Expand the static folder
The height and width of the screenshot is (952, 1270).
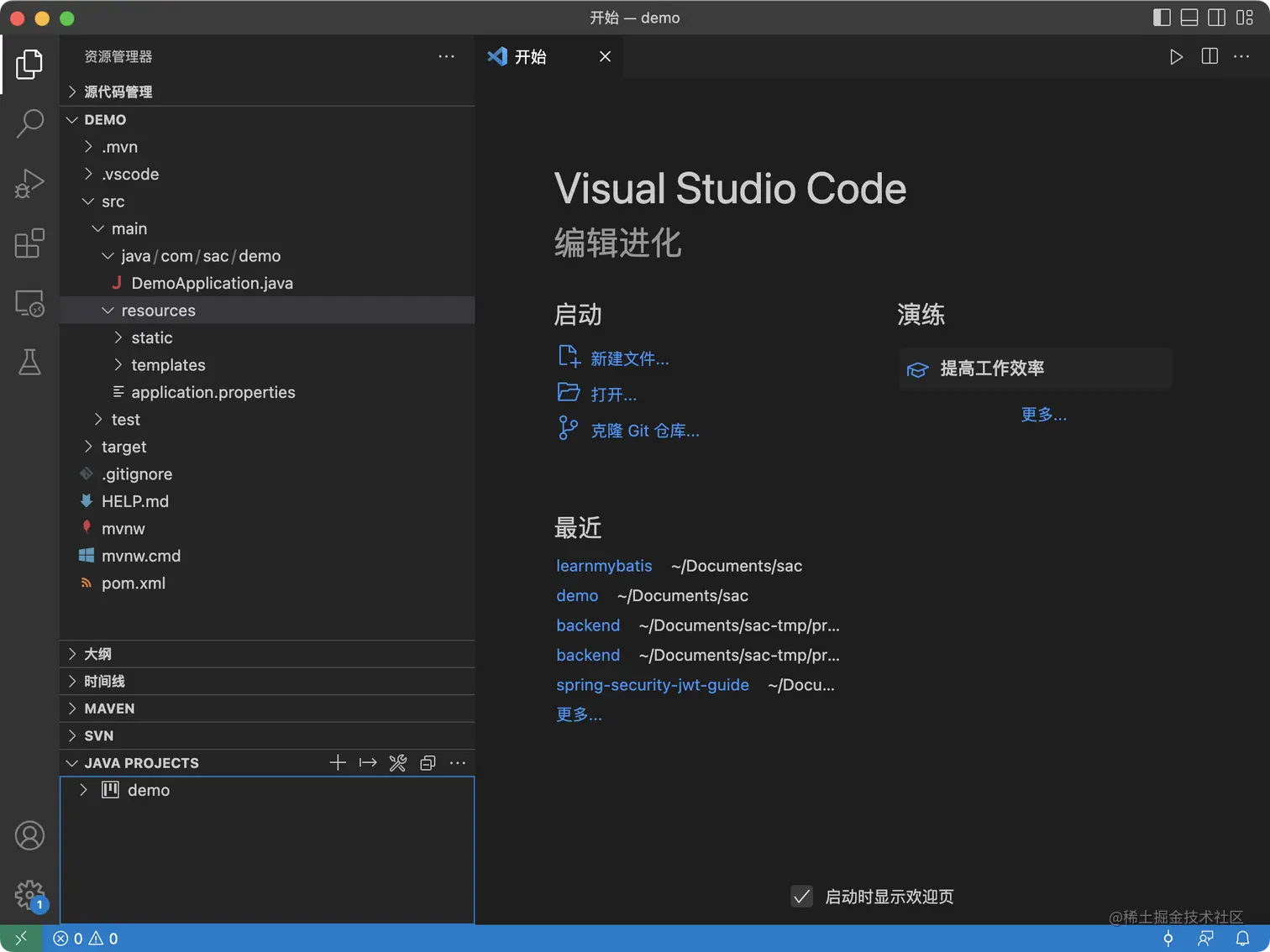coord(267,337)
